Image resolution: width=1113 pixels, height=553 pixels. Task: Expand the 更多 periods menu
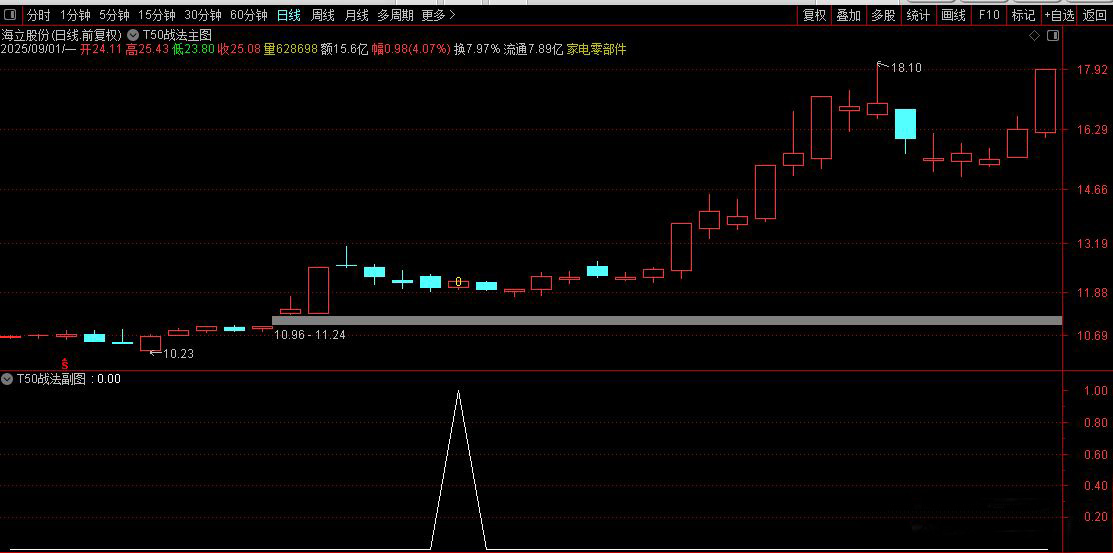click(x=439, y=15)
